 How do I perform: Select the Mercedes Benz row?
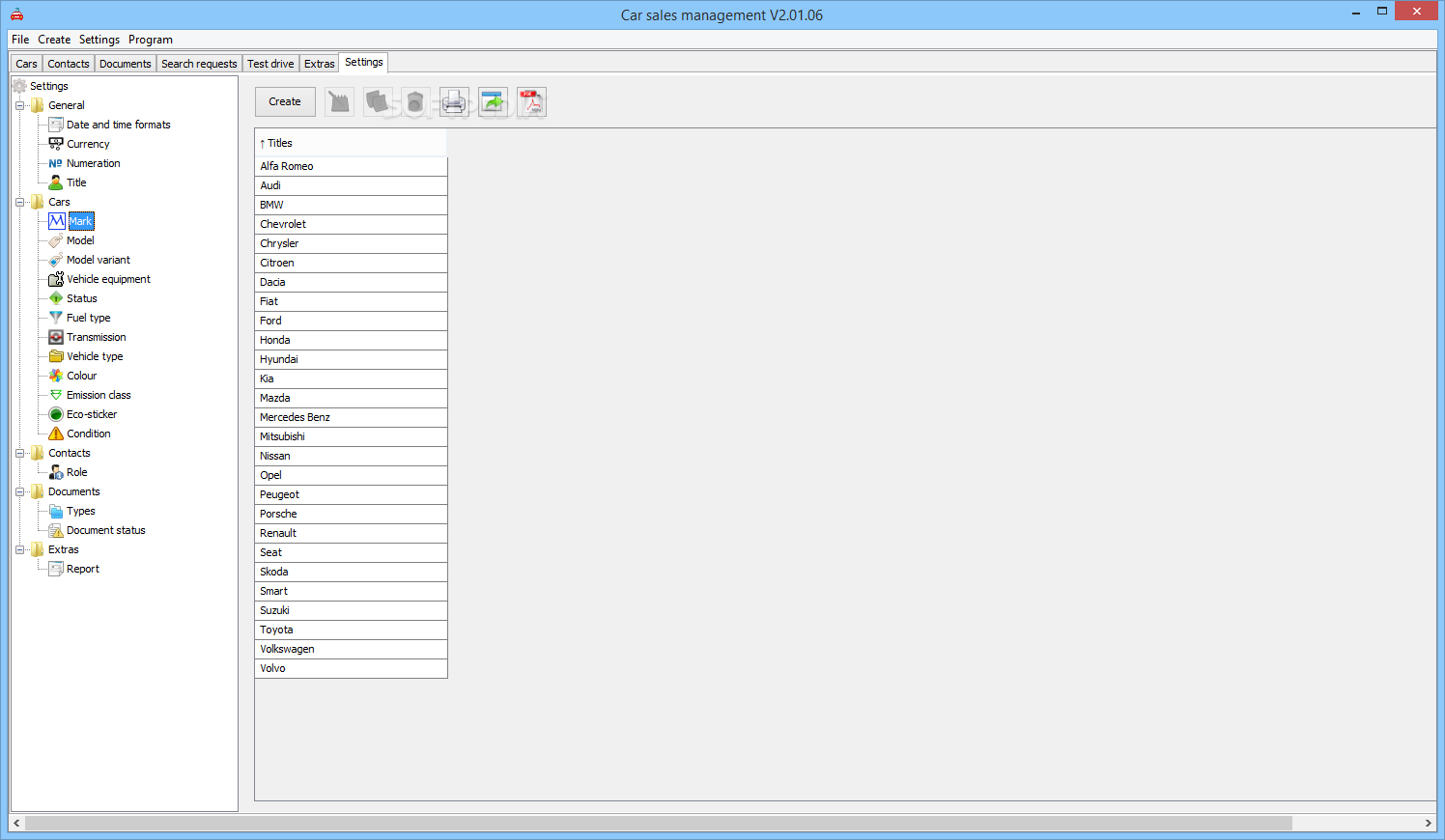[351, 417]
